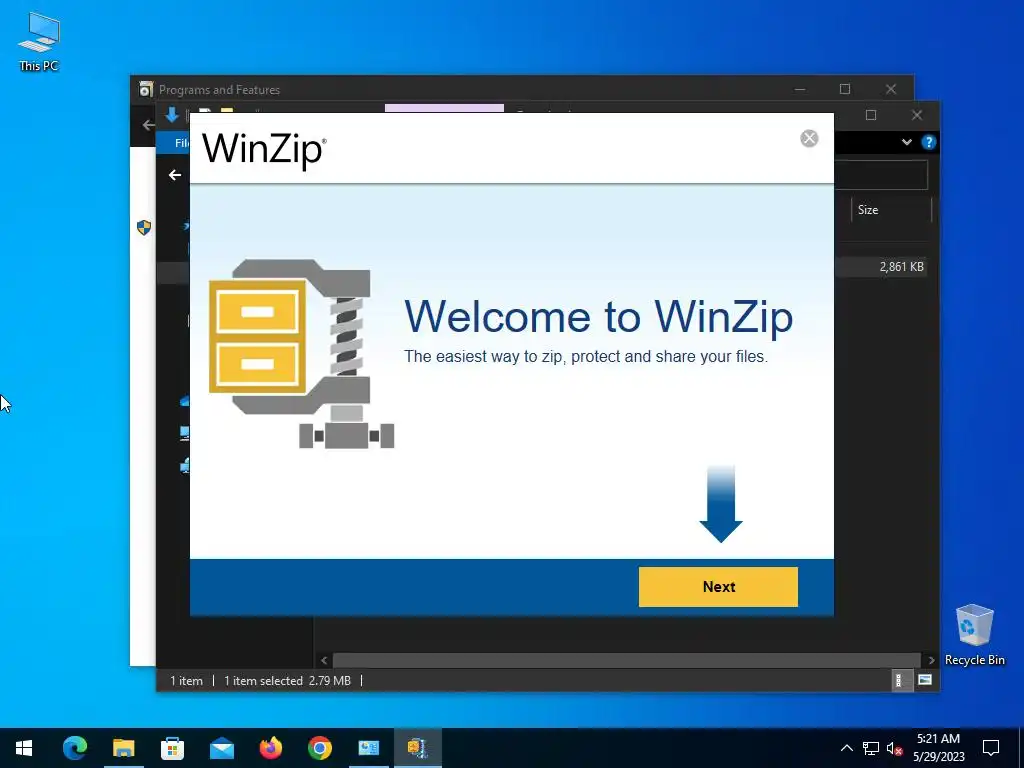Maximize the Programs and Features window
This screenshot has width=1024, height=768.
844,89
